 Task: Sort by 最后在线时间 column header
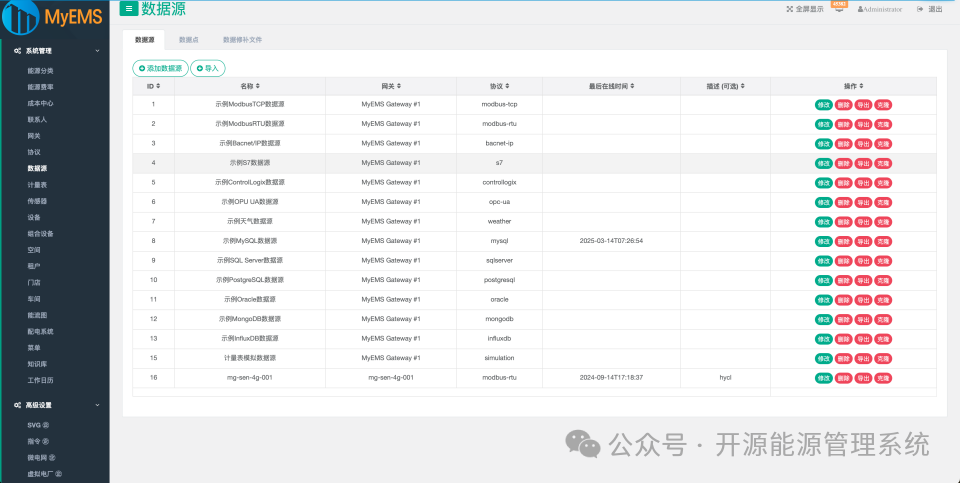[x=611, y=86]
